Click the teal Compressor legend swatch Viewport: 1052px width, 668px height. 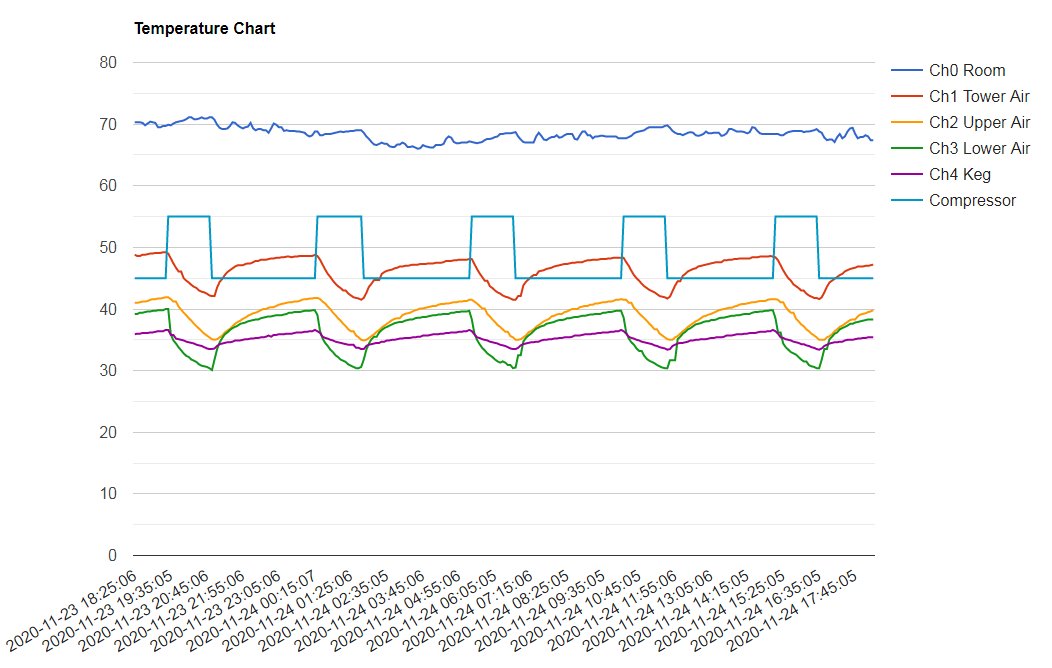[x=906, y=201]
